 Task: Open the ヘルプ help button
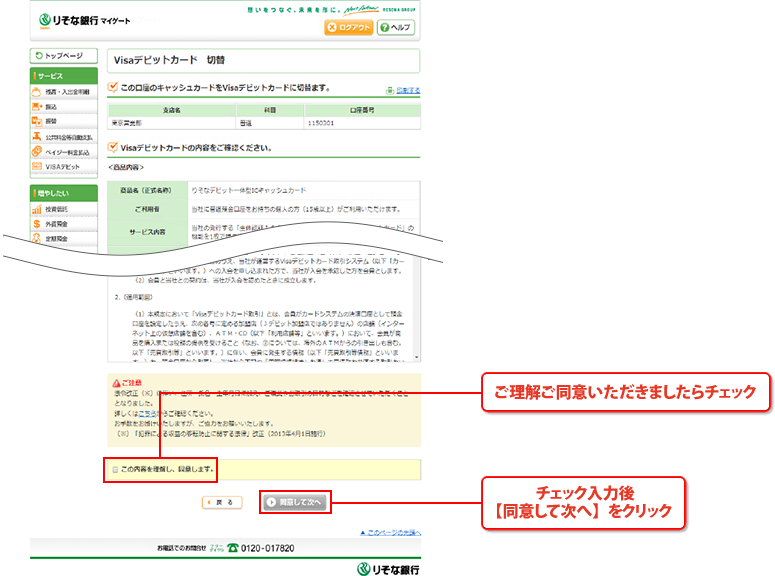point(395,28)
